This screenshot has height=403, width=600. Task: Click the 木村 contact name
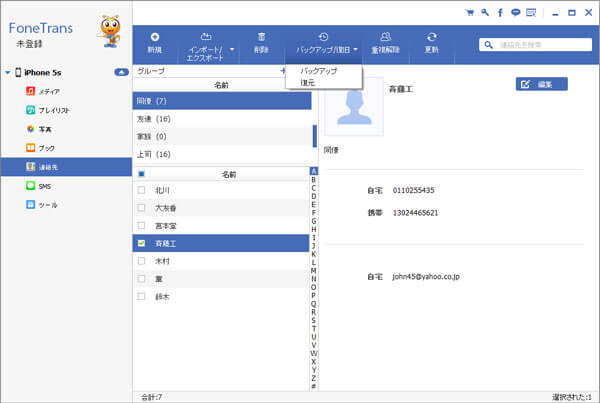[162, 261]
